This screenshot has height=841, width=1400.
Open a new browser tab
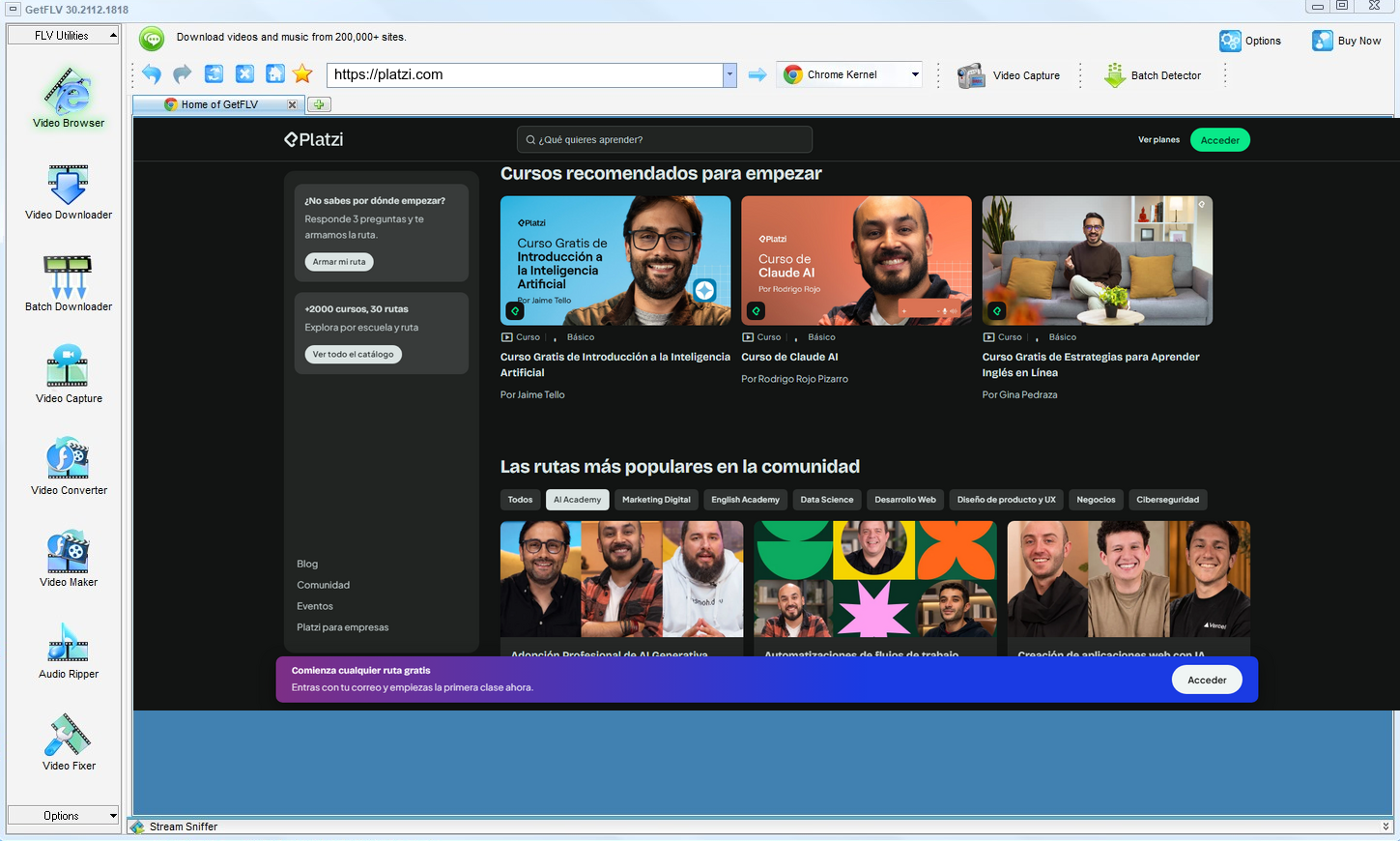tap(319, 104)
